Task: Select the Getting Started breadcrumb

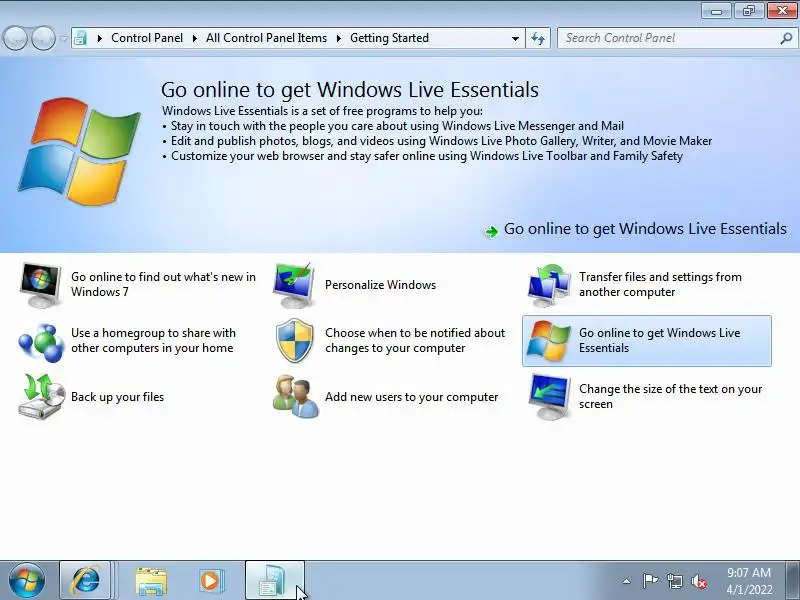Action: (389, 38)
